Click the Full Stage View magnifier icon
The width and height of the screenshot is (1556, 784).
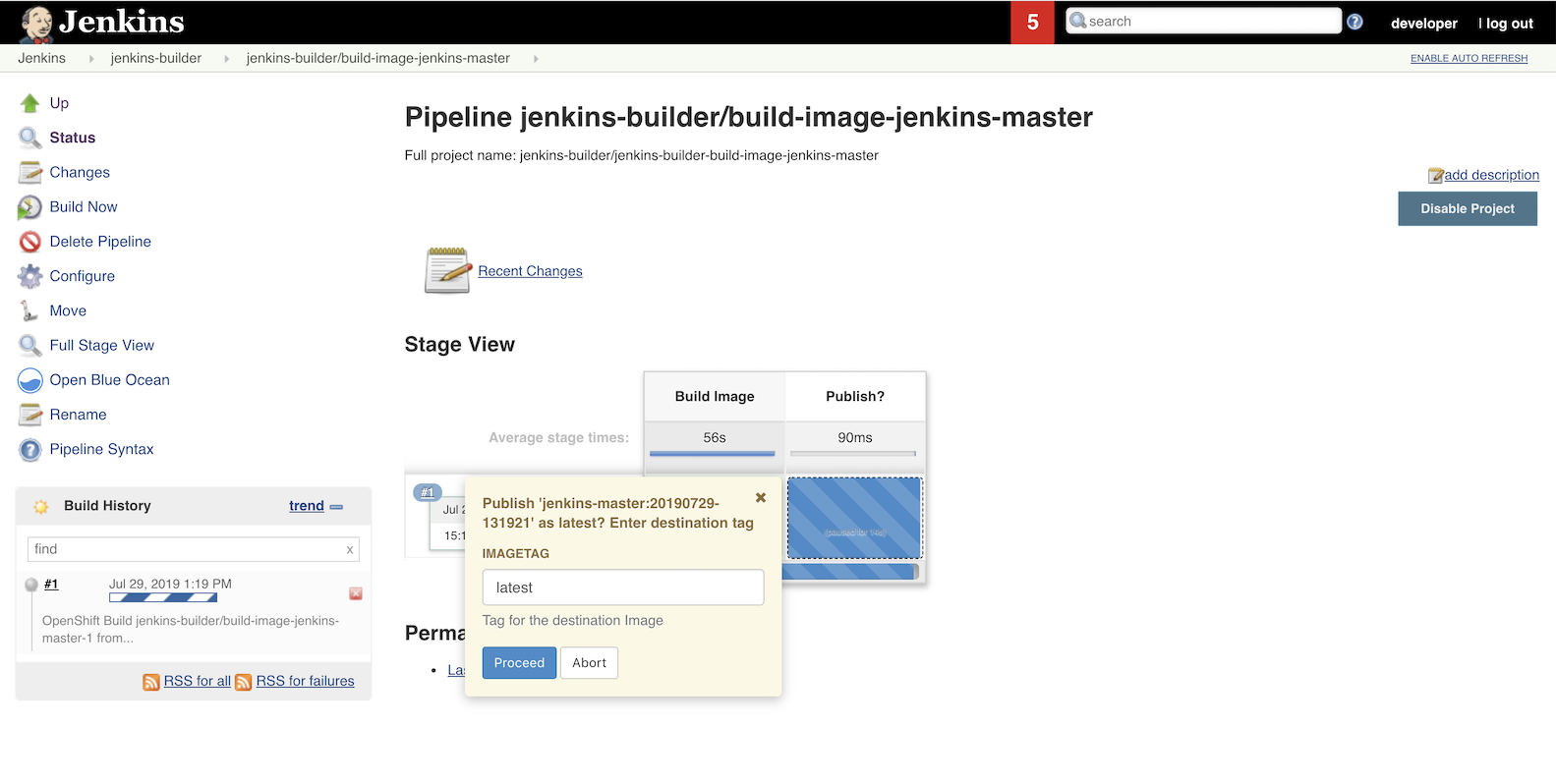point(30,345)
